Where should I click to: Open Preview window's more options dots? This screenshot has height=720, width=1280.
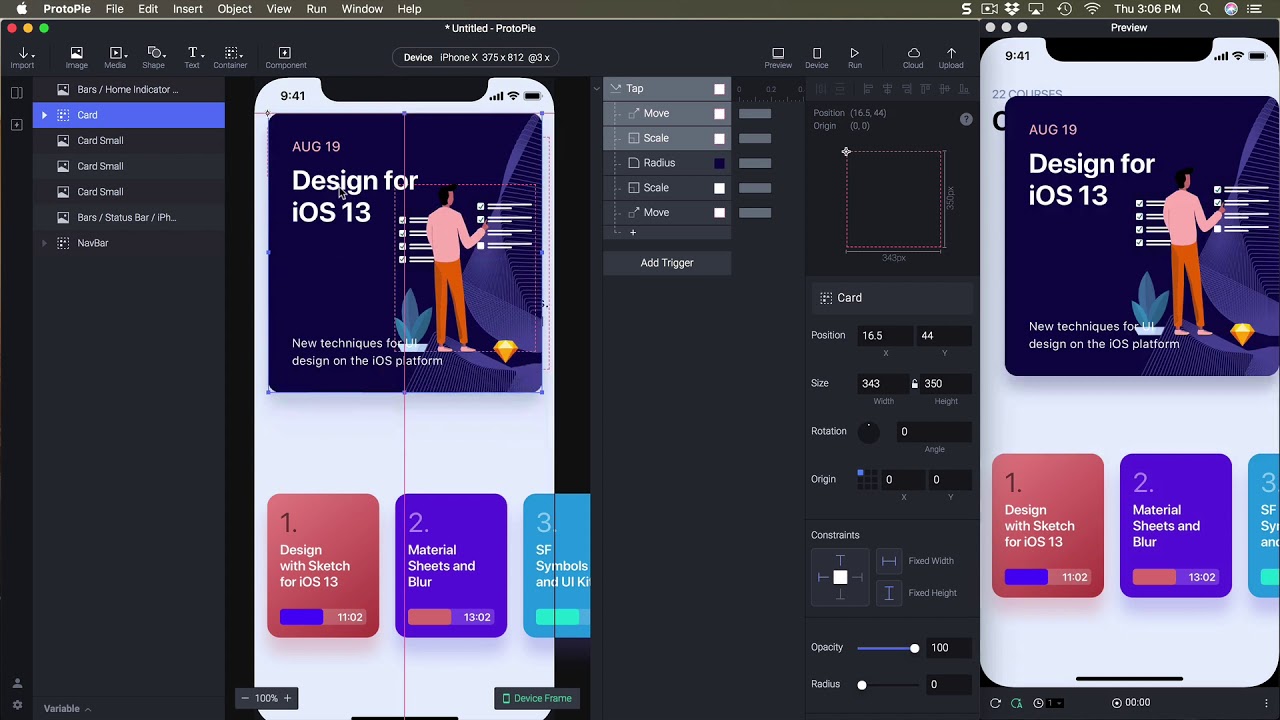coord(1266,703)
